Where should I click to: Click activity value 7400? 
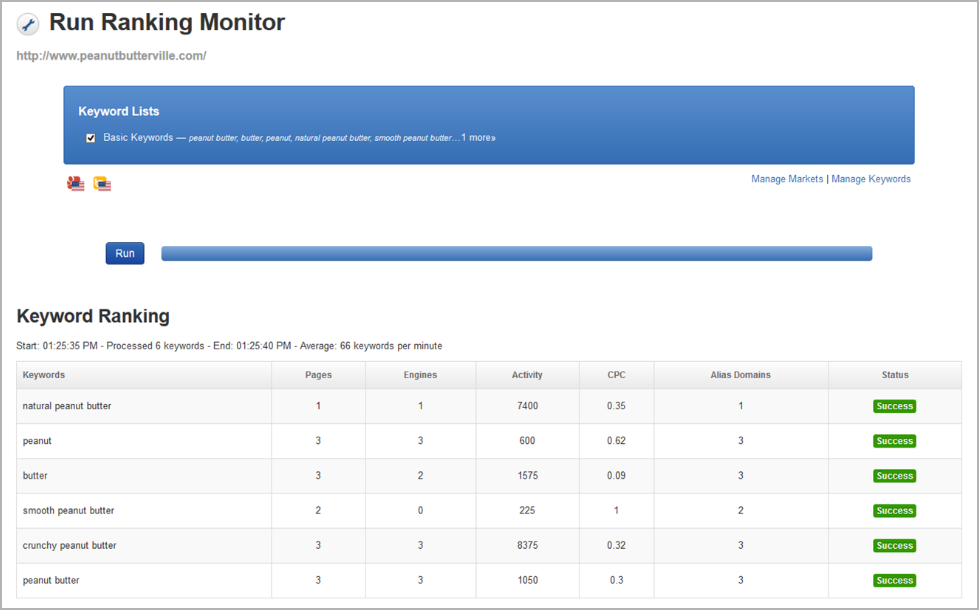point(527,406)
